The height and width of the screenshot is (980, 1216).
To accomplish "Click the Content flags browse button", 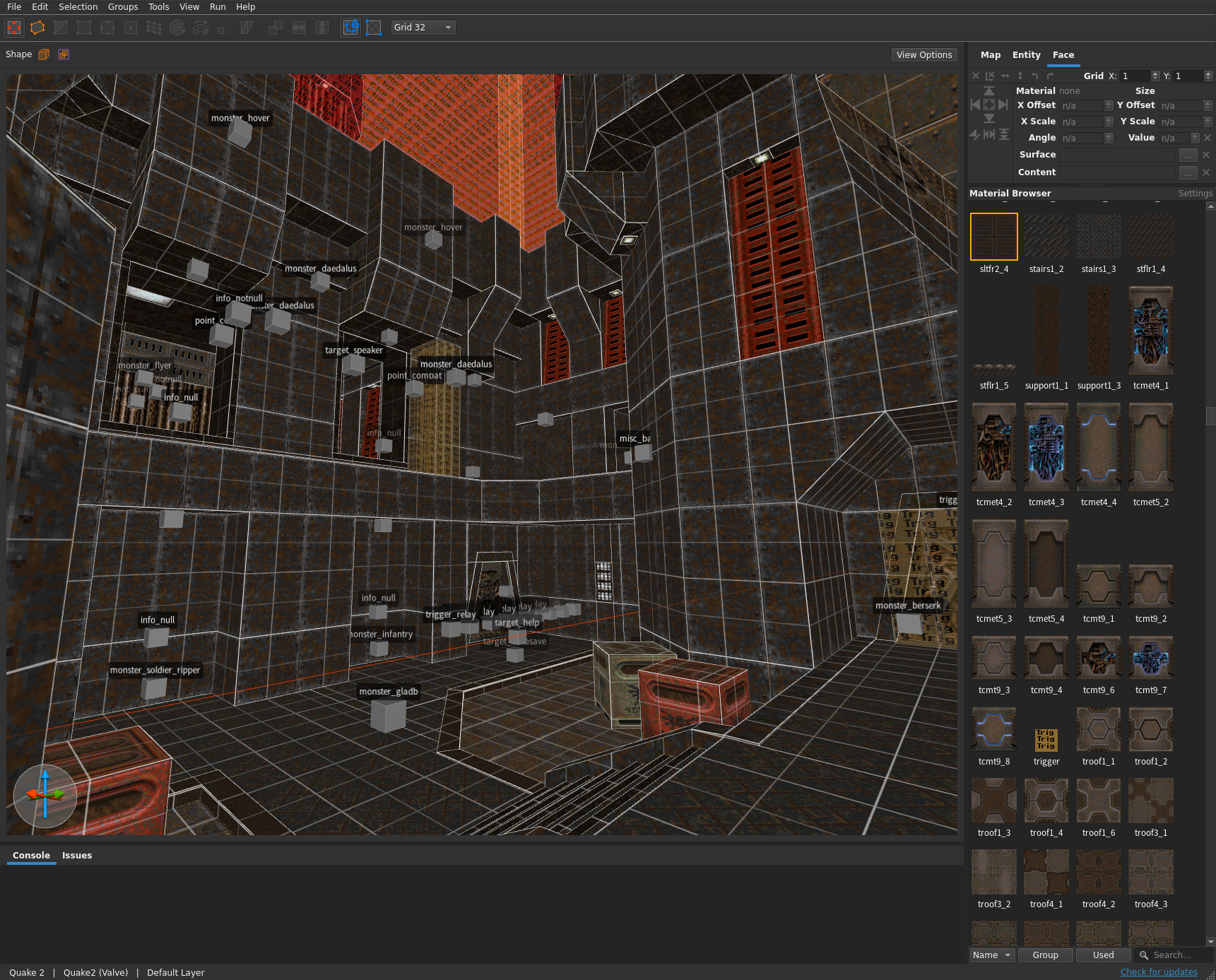I will click(x=1188, y=172).
